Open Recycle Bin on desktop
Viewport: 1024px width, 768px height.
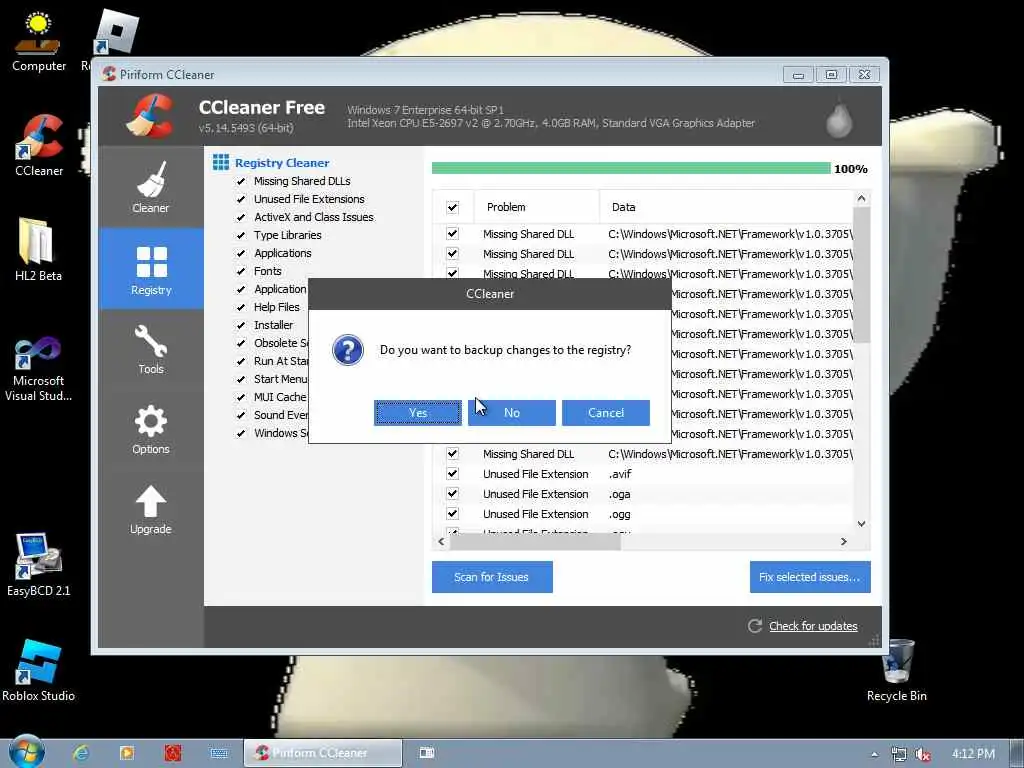[897, 670]
